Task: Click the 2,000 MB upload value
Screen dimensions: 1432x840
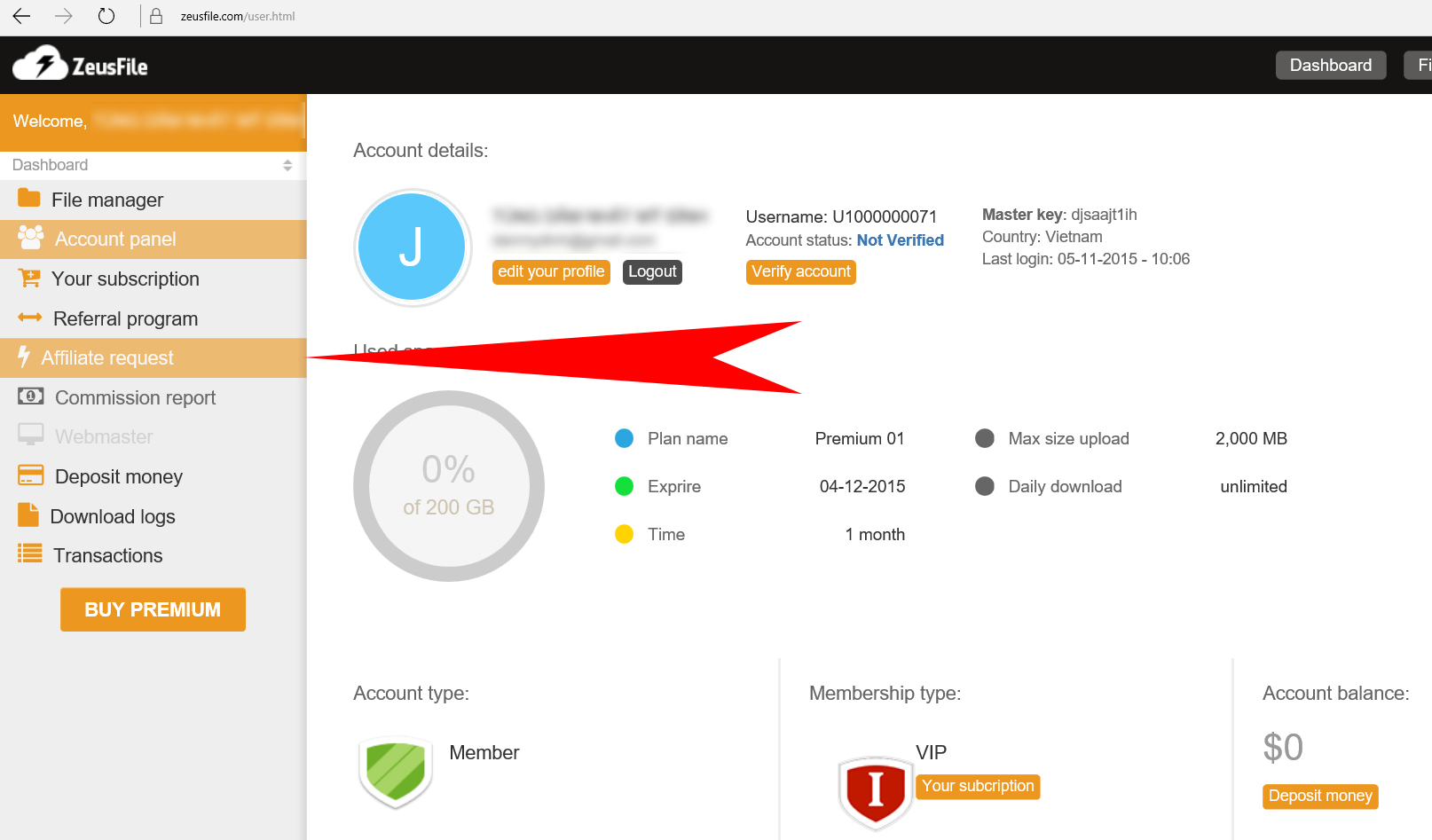Action: pyautogui.click(x=1251, y=438)
